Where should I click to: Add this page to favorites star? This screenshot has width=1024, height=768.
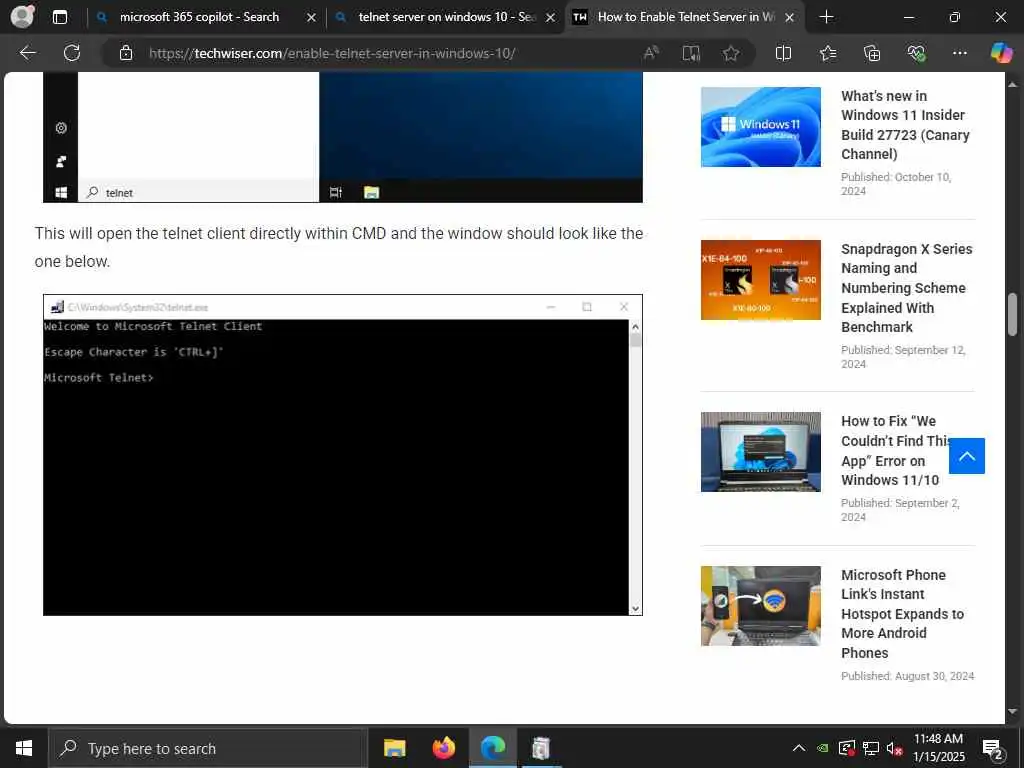point(731,53)
